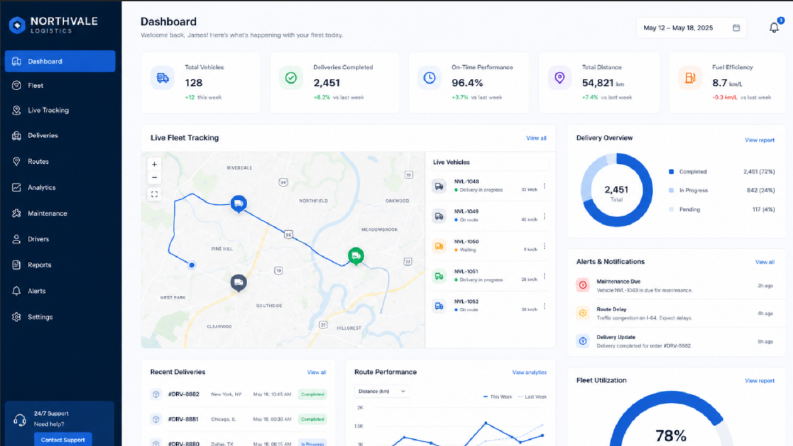793x446 pixels.
Task: Click the Route Delay alert title
Action: tap(611, 309)
